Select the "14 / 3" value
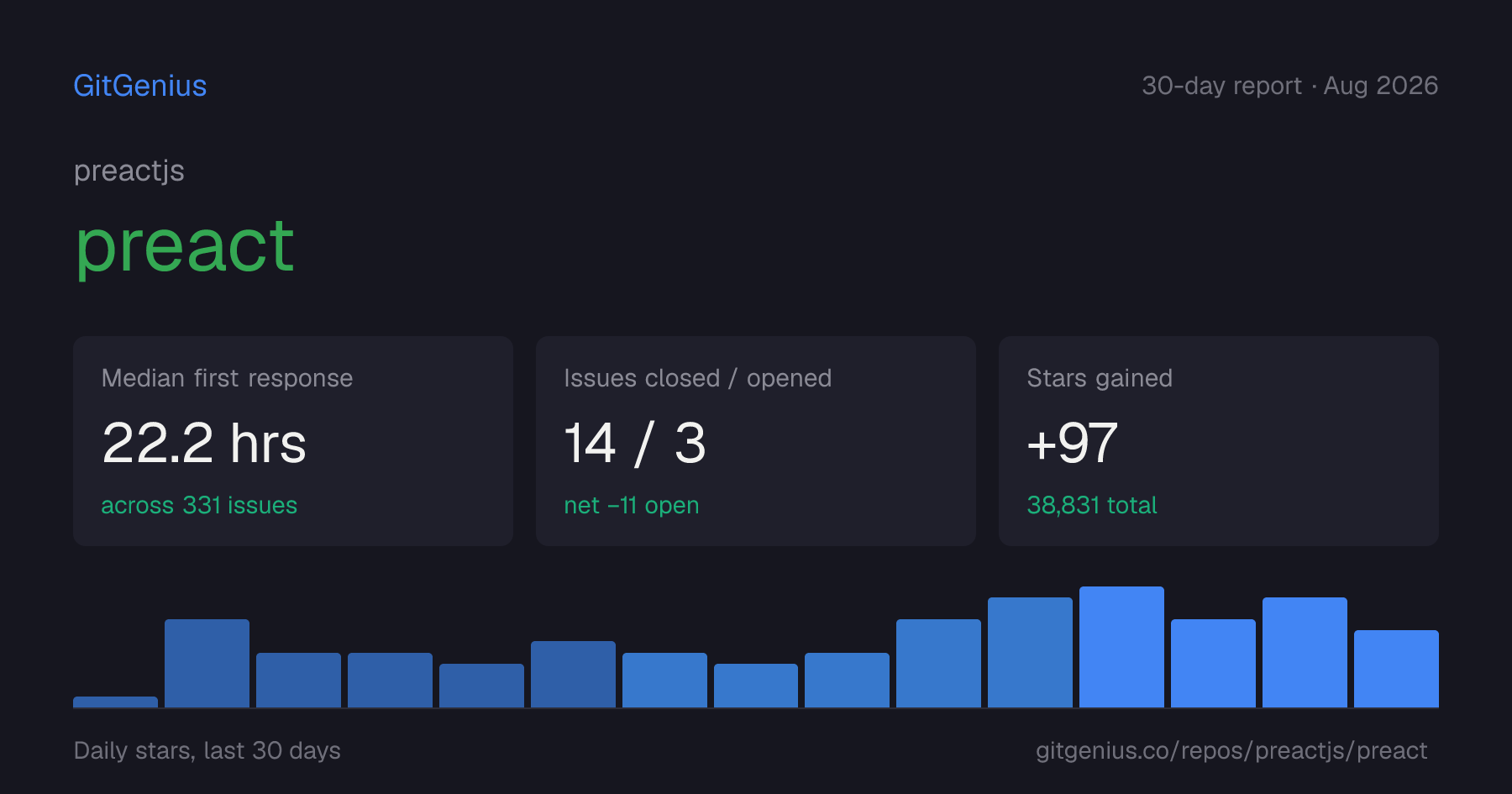The image size is (1512, 794). pyautogui.click(x=635, y=443)
